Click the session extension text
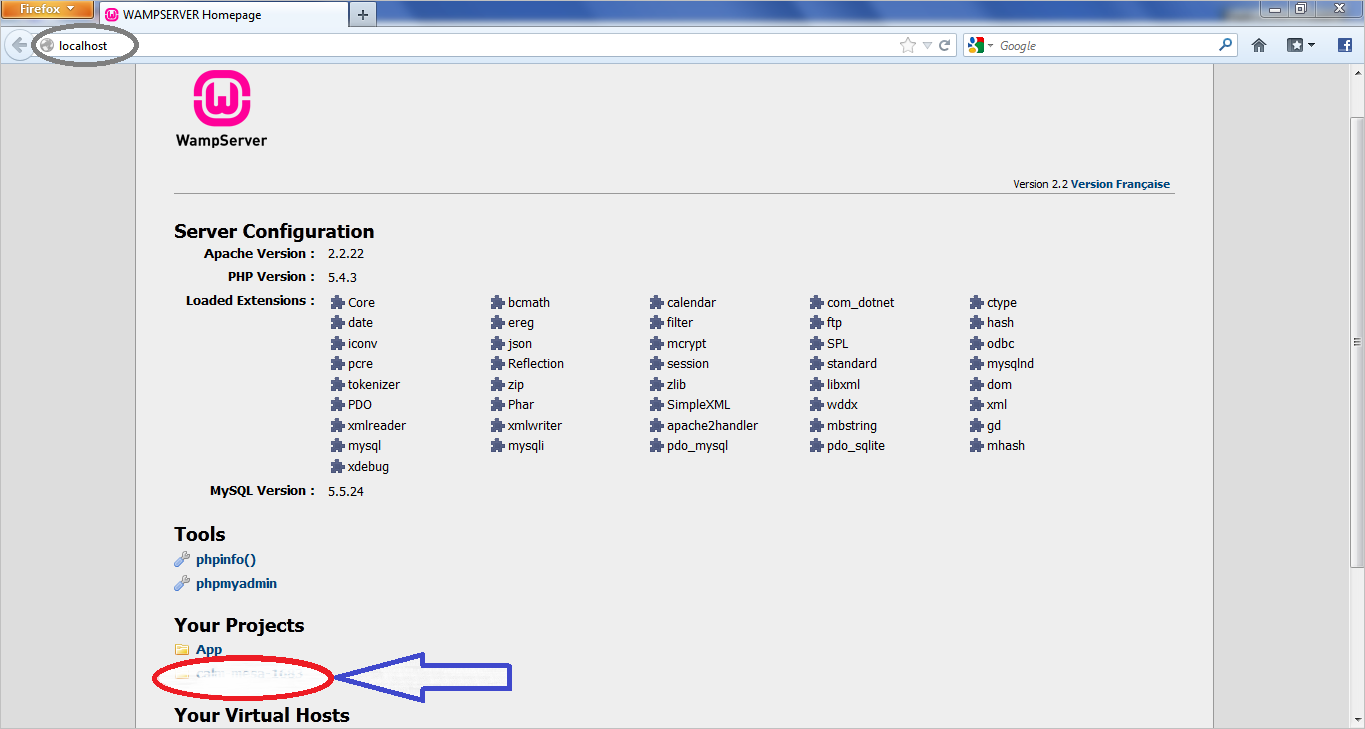Image resolution: width=1365 pixels, height=729 pixels. click(688, 364)
